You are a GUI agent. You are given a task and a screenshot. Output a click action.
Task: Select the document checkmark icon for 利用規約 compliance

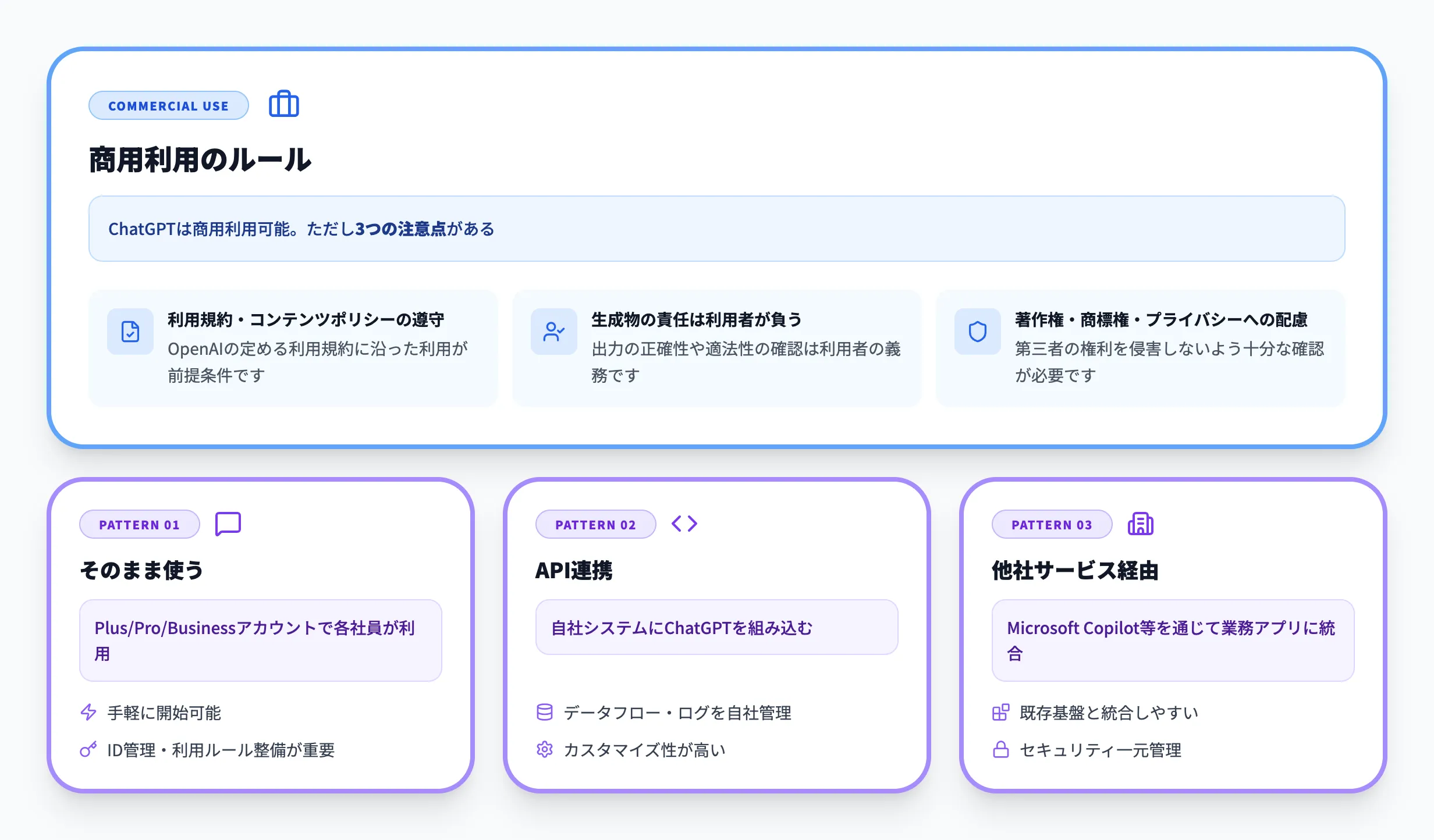[130, 332]
